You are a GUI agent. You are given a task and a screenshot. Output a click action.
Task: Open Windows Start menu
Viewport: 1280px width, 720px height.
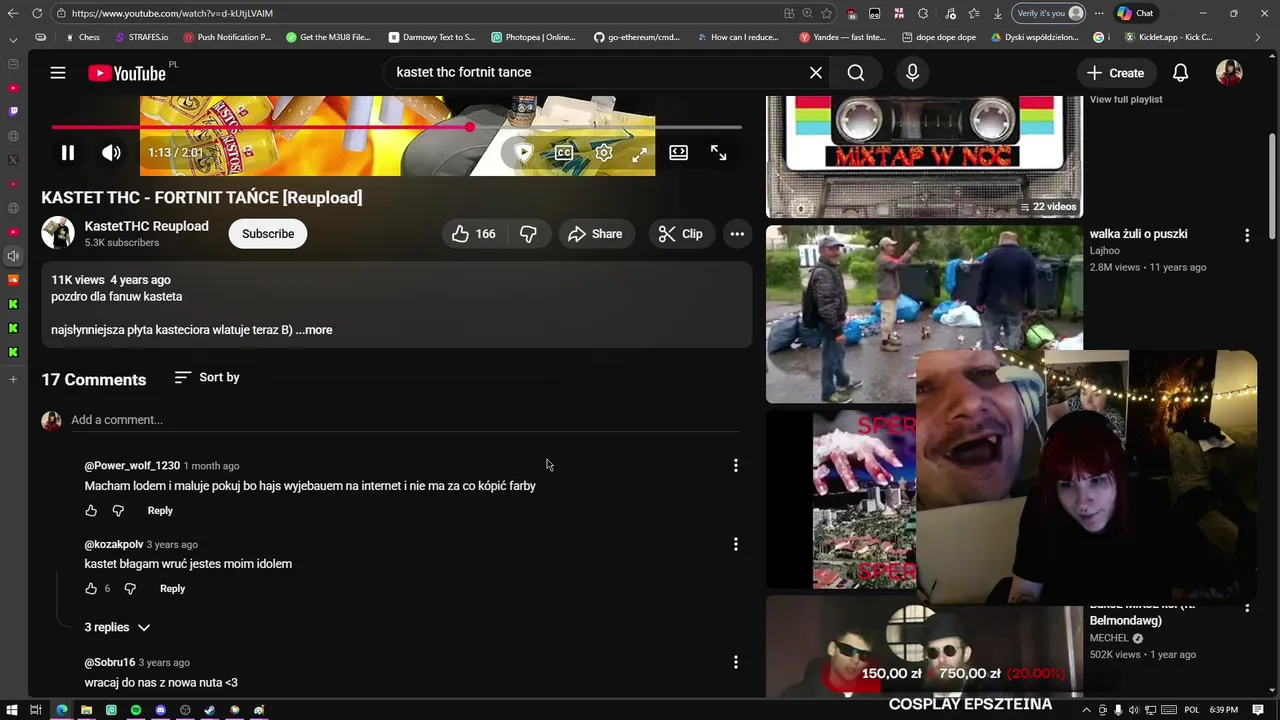coord(12,710)
